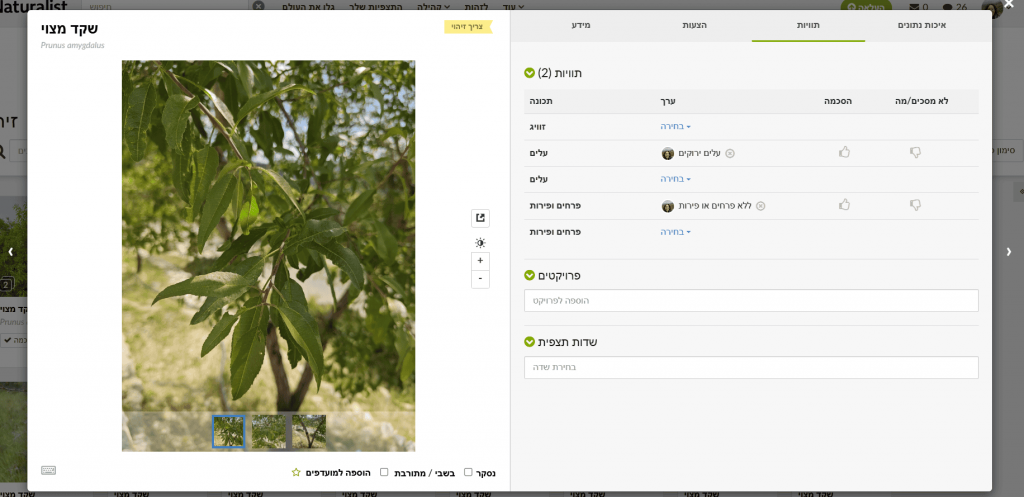Agree with ללא פרחים או פירות annotation
1024x497 pixels.
(844, 205)
